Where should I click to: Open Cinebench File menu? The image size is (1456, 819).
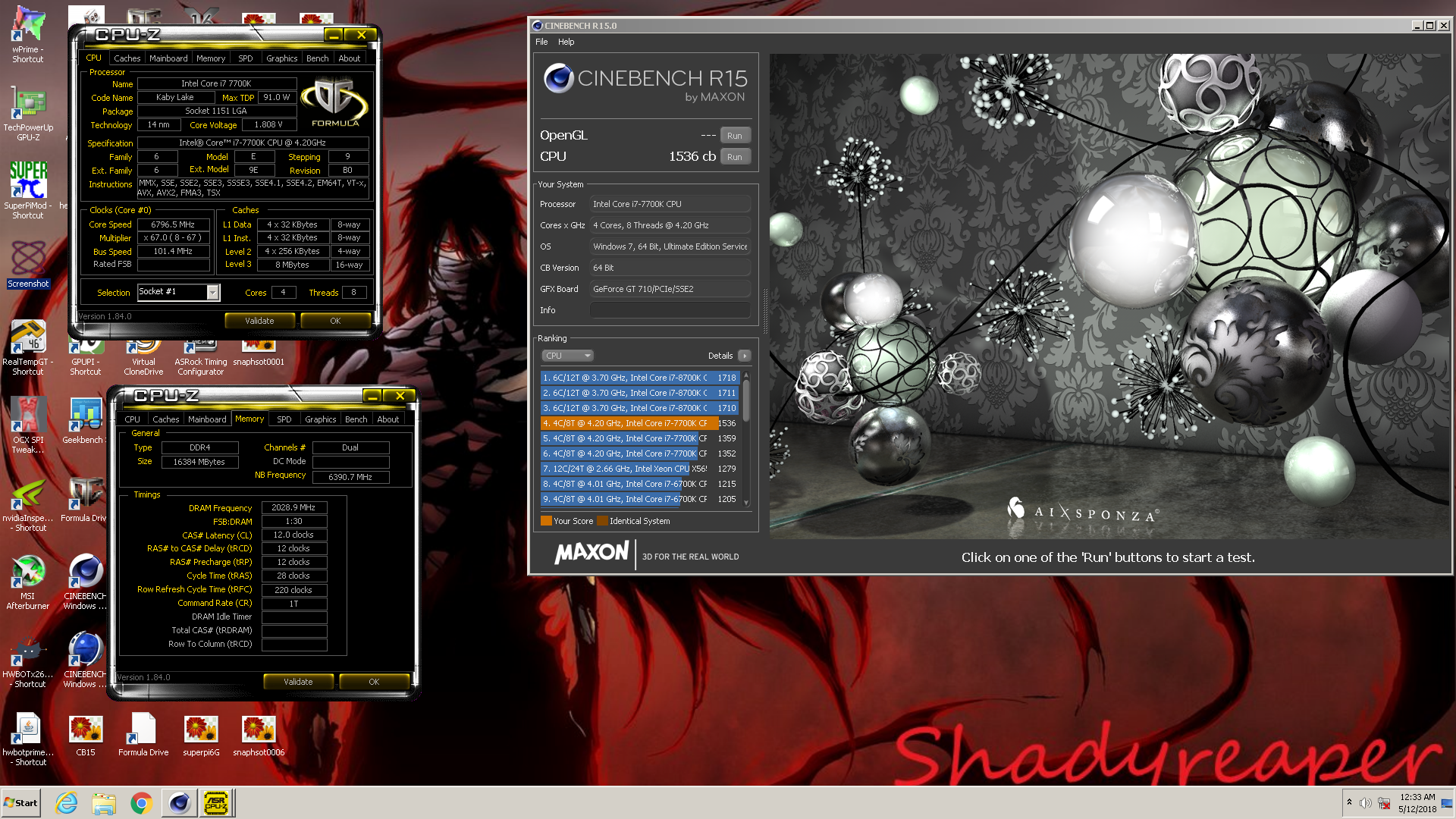tap(541, 42)
